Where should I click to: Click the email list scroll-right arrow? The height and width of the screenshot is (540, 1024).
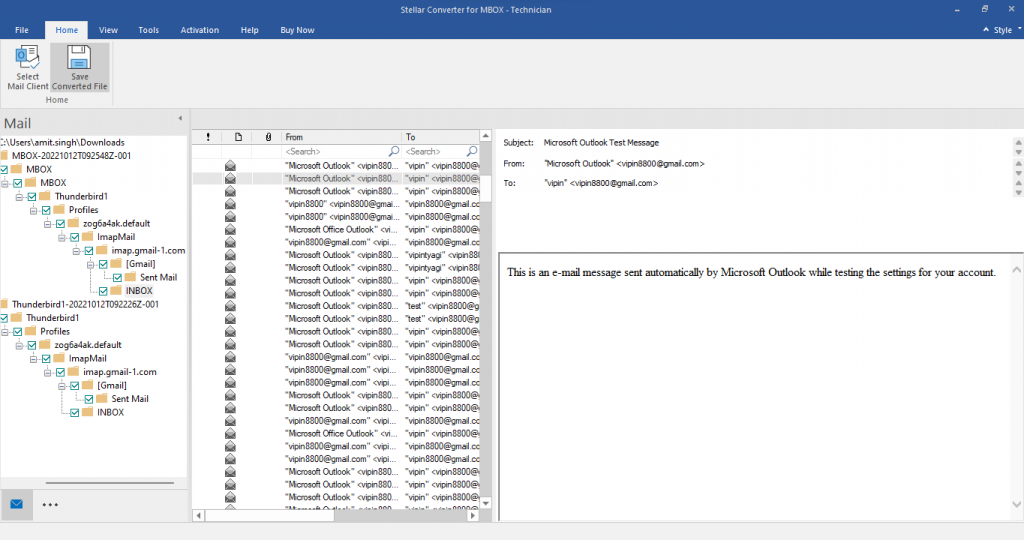point(473,516)
